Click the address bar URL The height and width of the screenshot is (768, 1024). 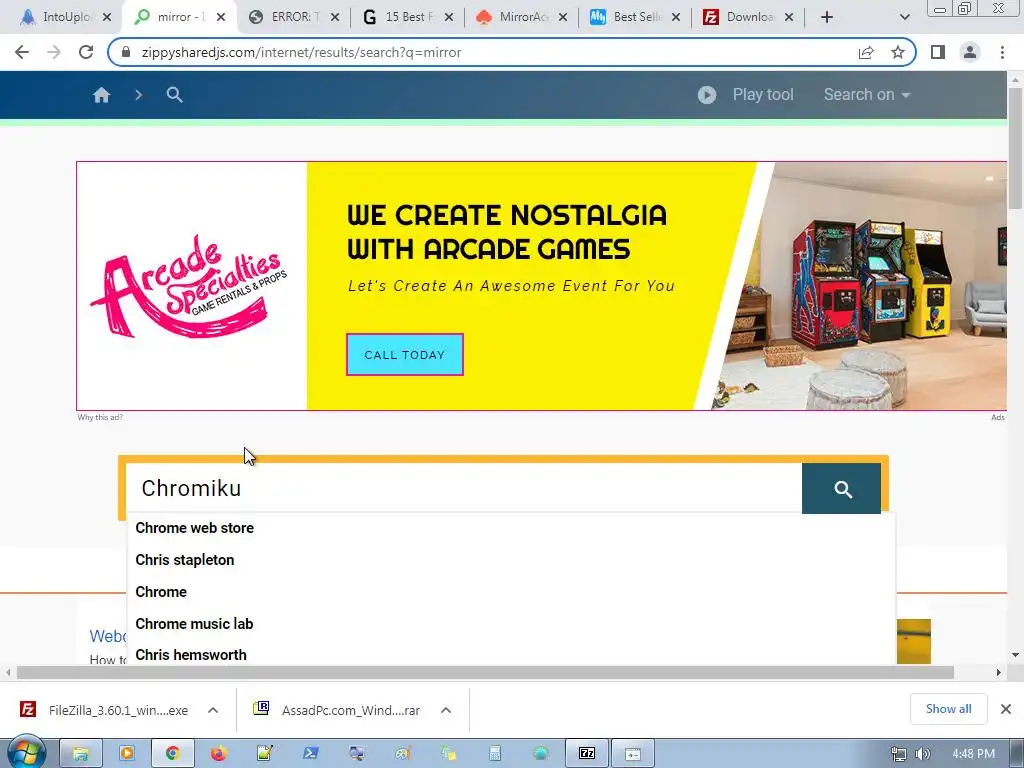(302, 52)
